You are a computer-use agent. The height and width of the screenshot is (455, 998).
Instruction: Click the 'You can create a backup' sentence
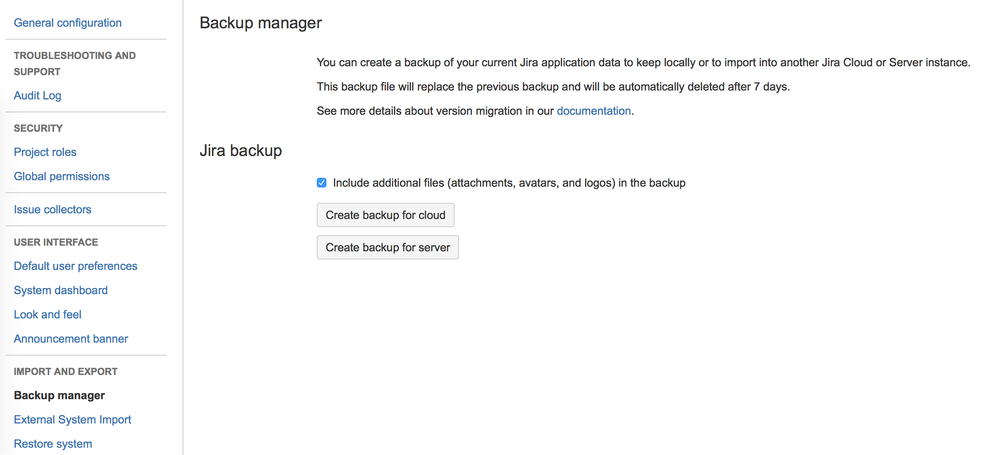[x=643, y=62]
